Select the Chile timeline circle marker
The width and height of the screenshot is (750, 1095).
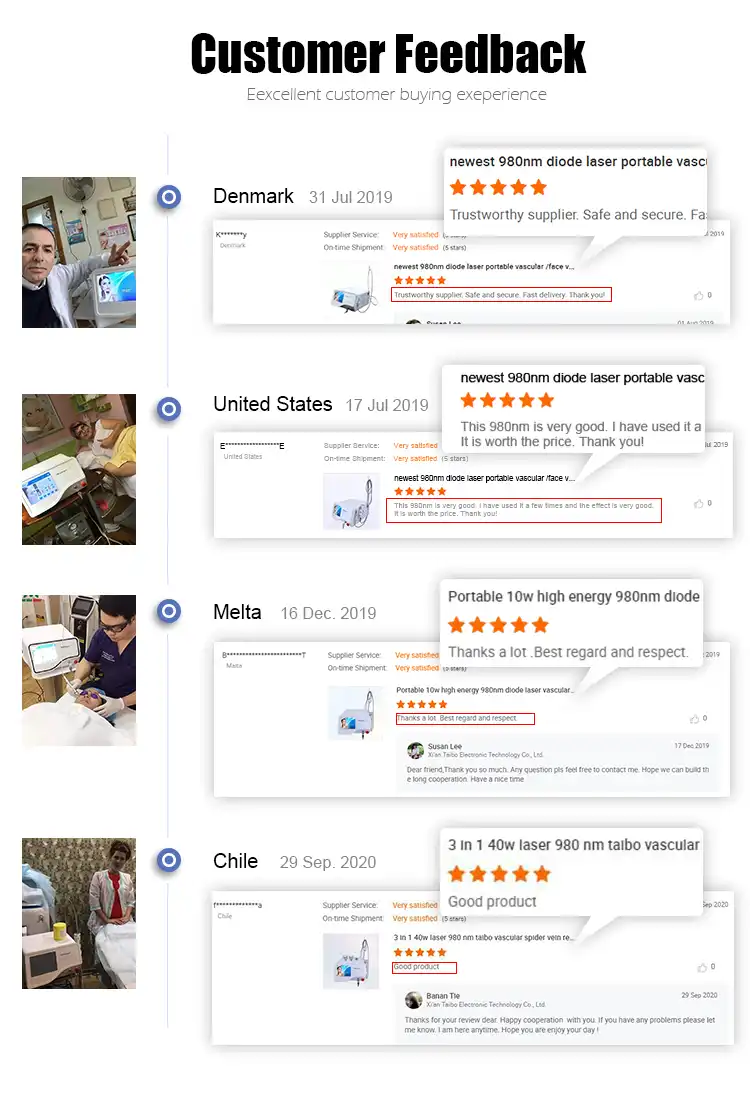coord(168,860)
